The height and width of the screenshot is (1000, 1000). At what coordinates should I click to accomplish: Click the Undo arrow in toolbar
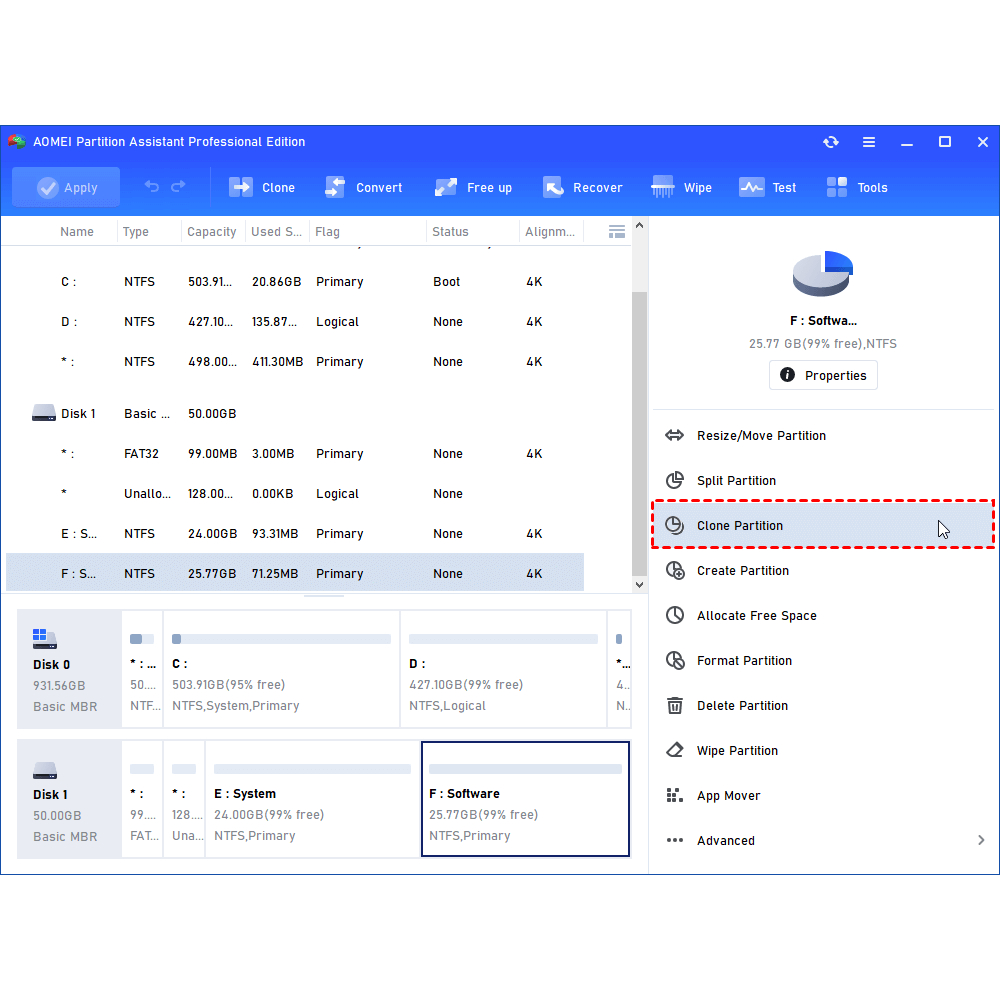click(x=152, y=187)
